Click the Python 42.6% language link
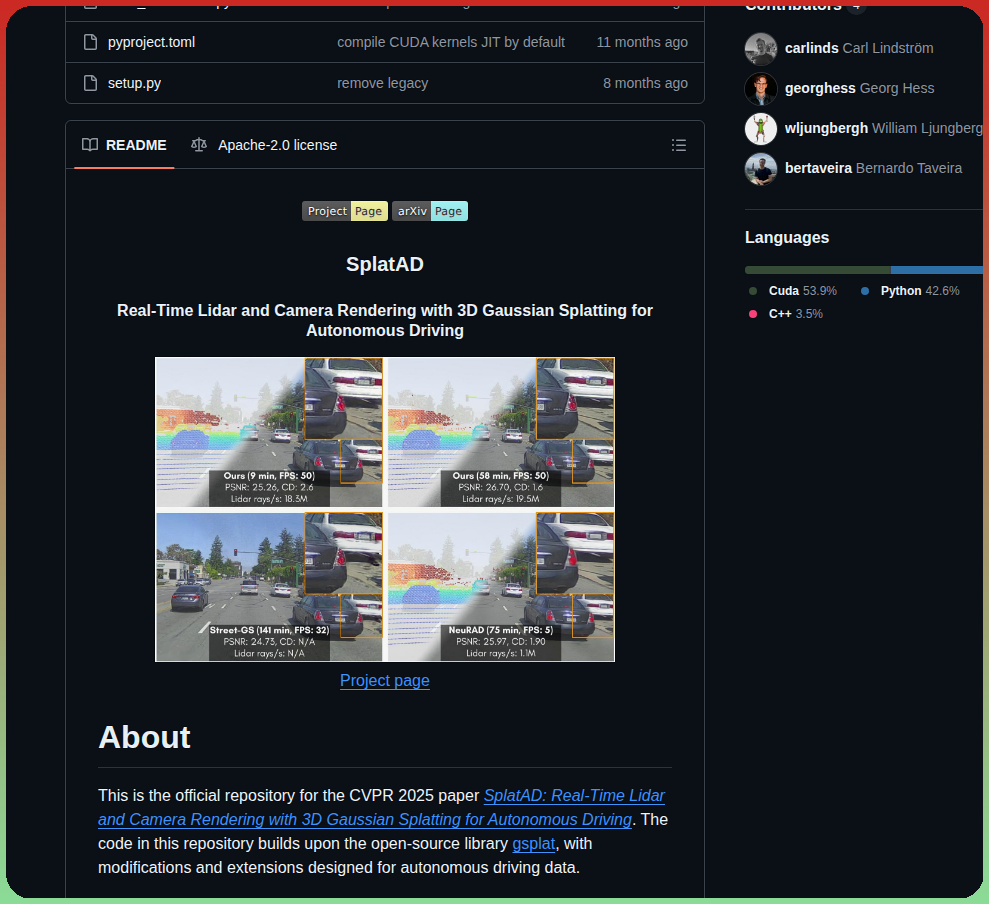Screen dimensions: 989x904 tap(910, 291)
